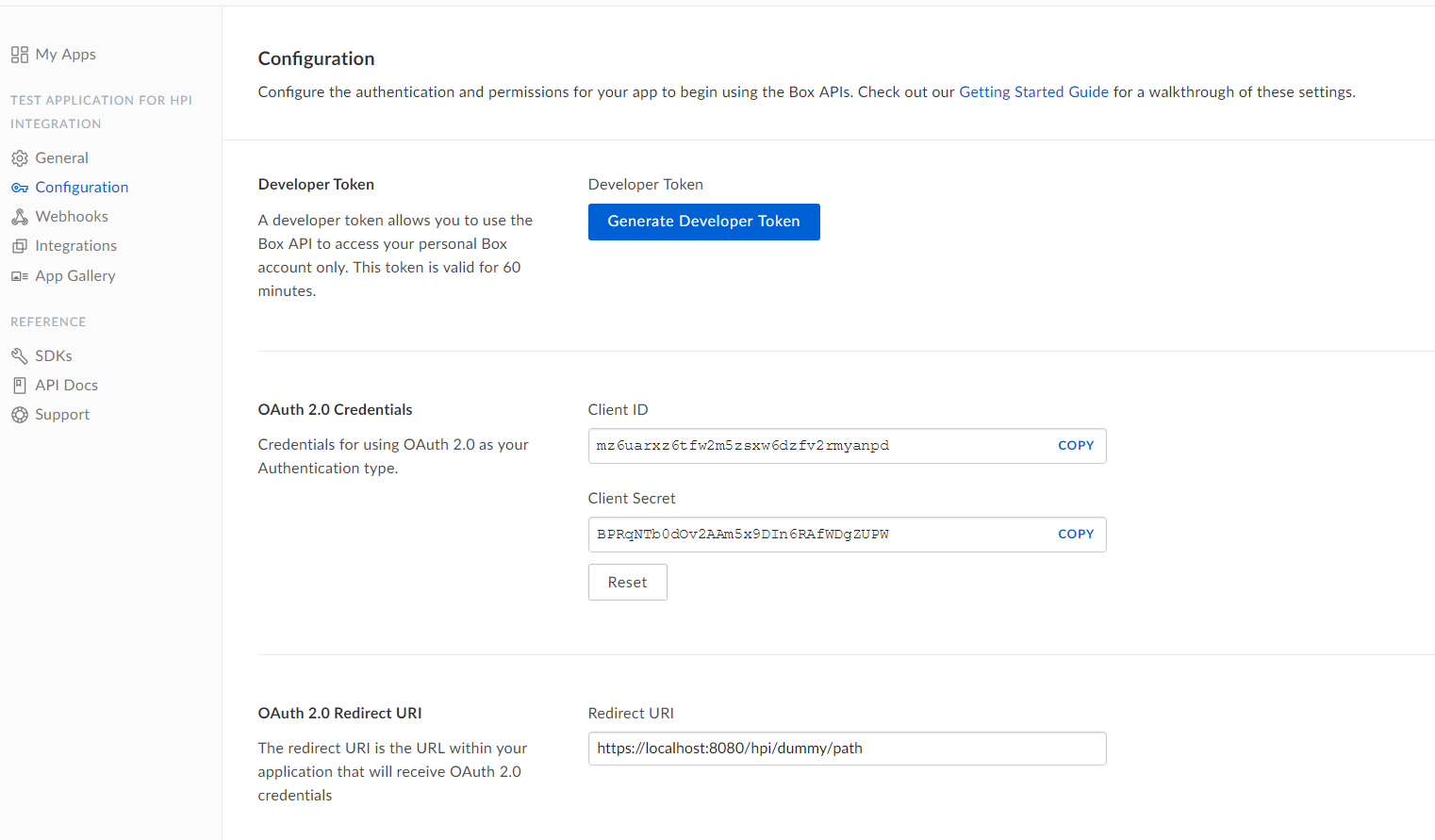Click the Configuration key icon
1435x840 pixels.
(x=19, y=188)
